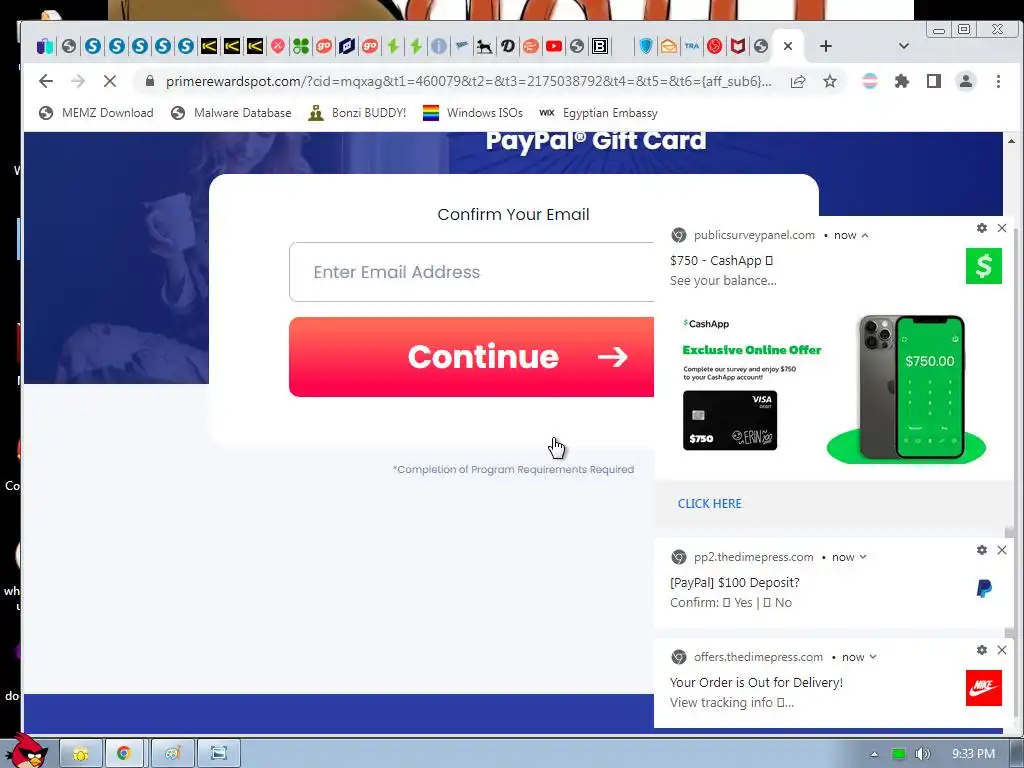
Task: Click the Enter Email Address field
Action: coord(472,272)
